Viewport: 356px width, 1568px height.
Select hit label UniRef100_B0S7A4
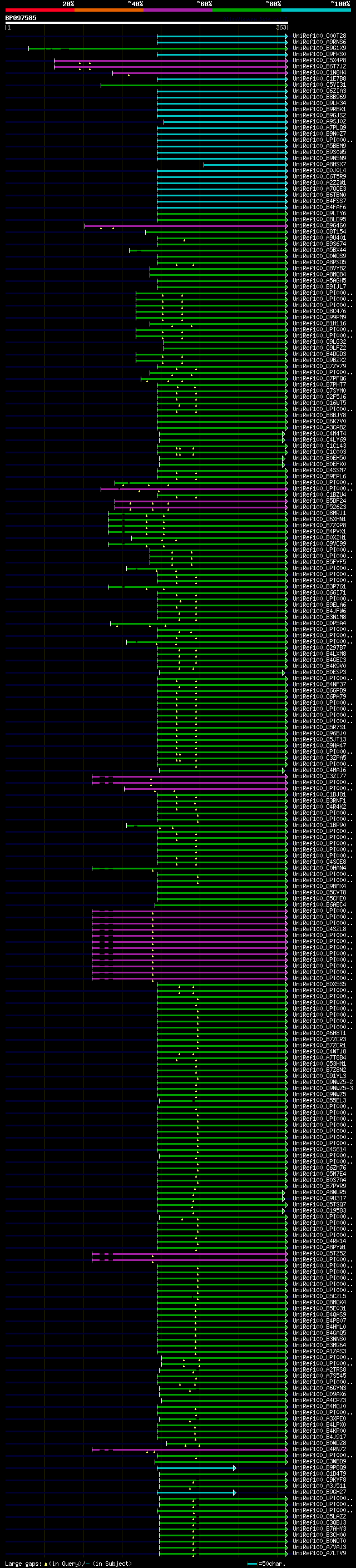(x=319, y=1180)
